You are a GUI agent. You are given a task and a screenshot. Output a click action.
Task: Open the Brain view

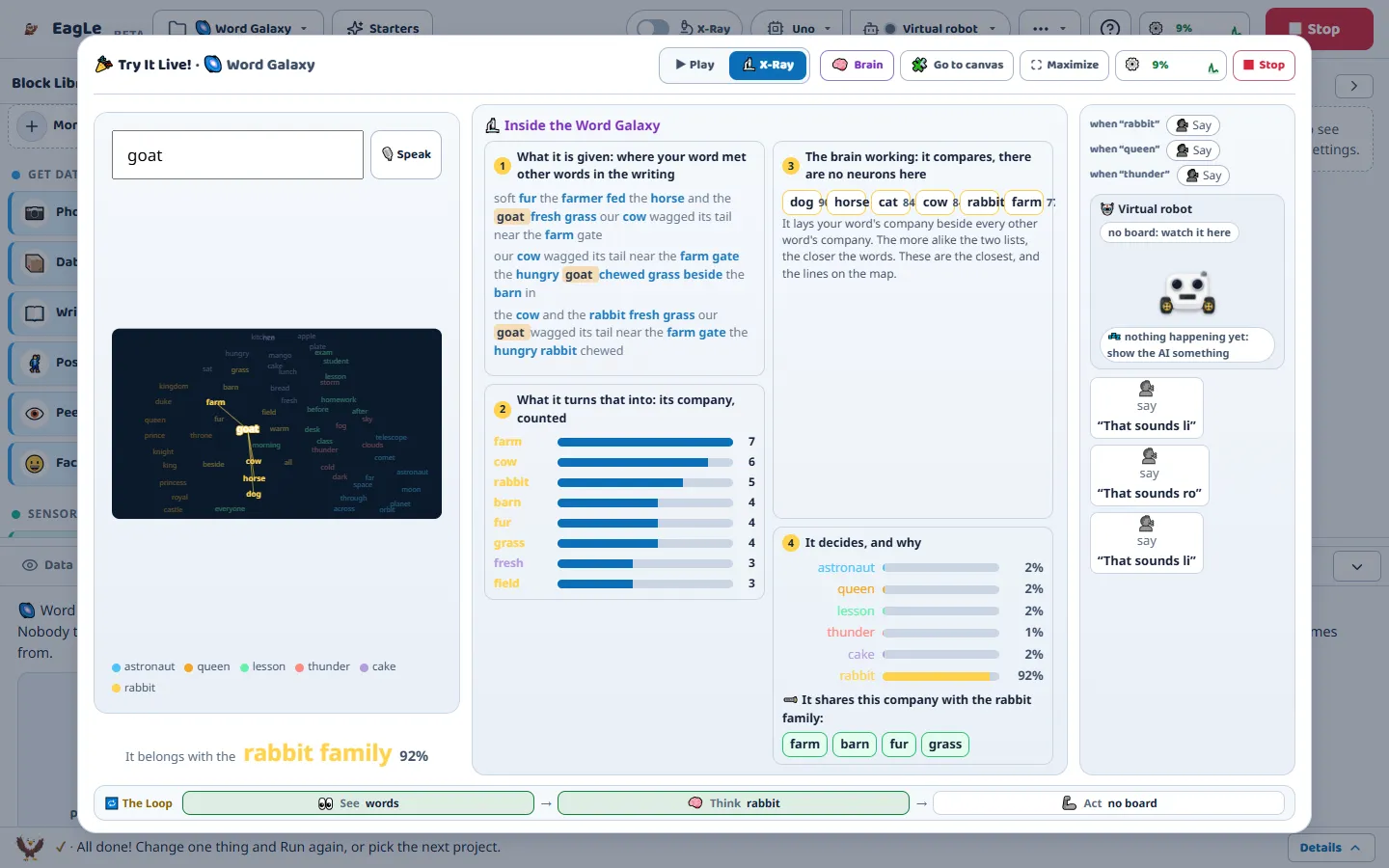tap(857, 65)
